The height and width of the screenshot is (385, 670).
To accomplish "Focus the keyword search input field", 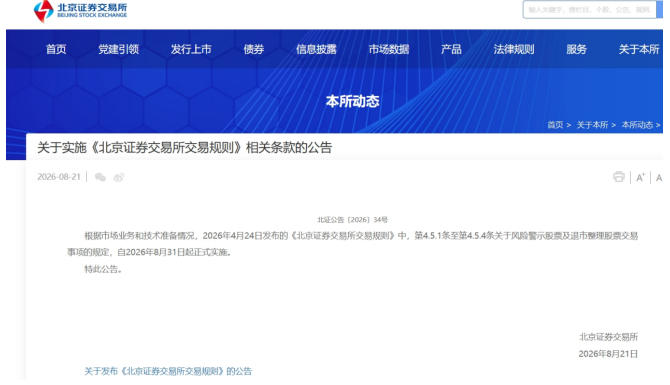I will click(589, 9).
